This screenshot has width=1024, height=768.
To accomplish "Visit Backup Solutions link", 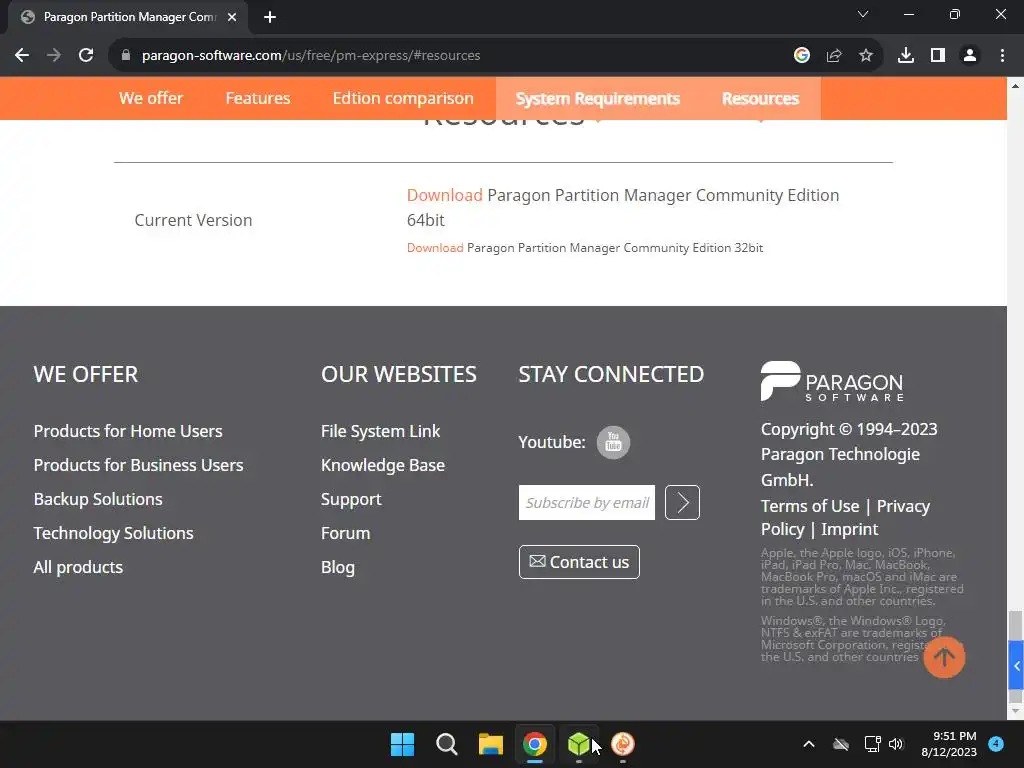I will 98,499.
